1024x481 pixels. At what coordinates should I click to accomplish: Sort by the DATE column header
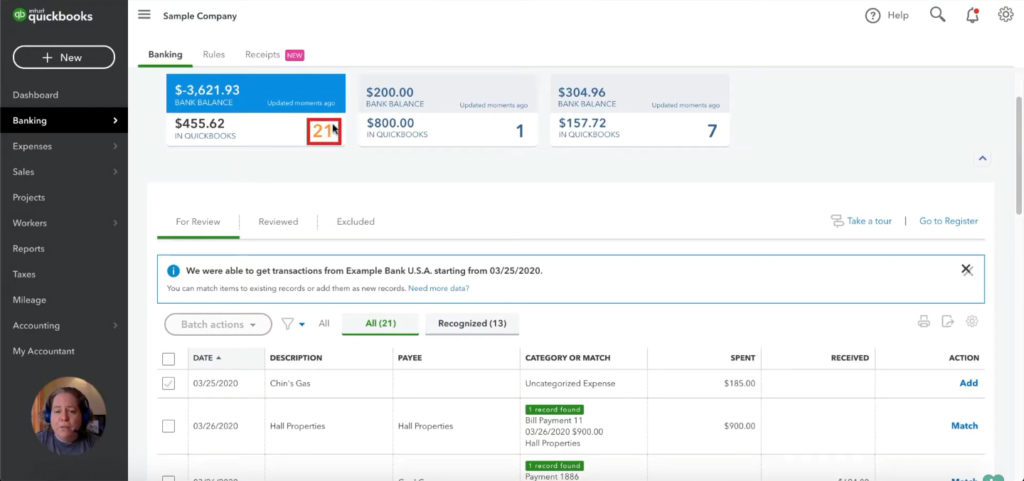(x=207, y=358)
